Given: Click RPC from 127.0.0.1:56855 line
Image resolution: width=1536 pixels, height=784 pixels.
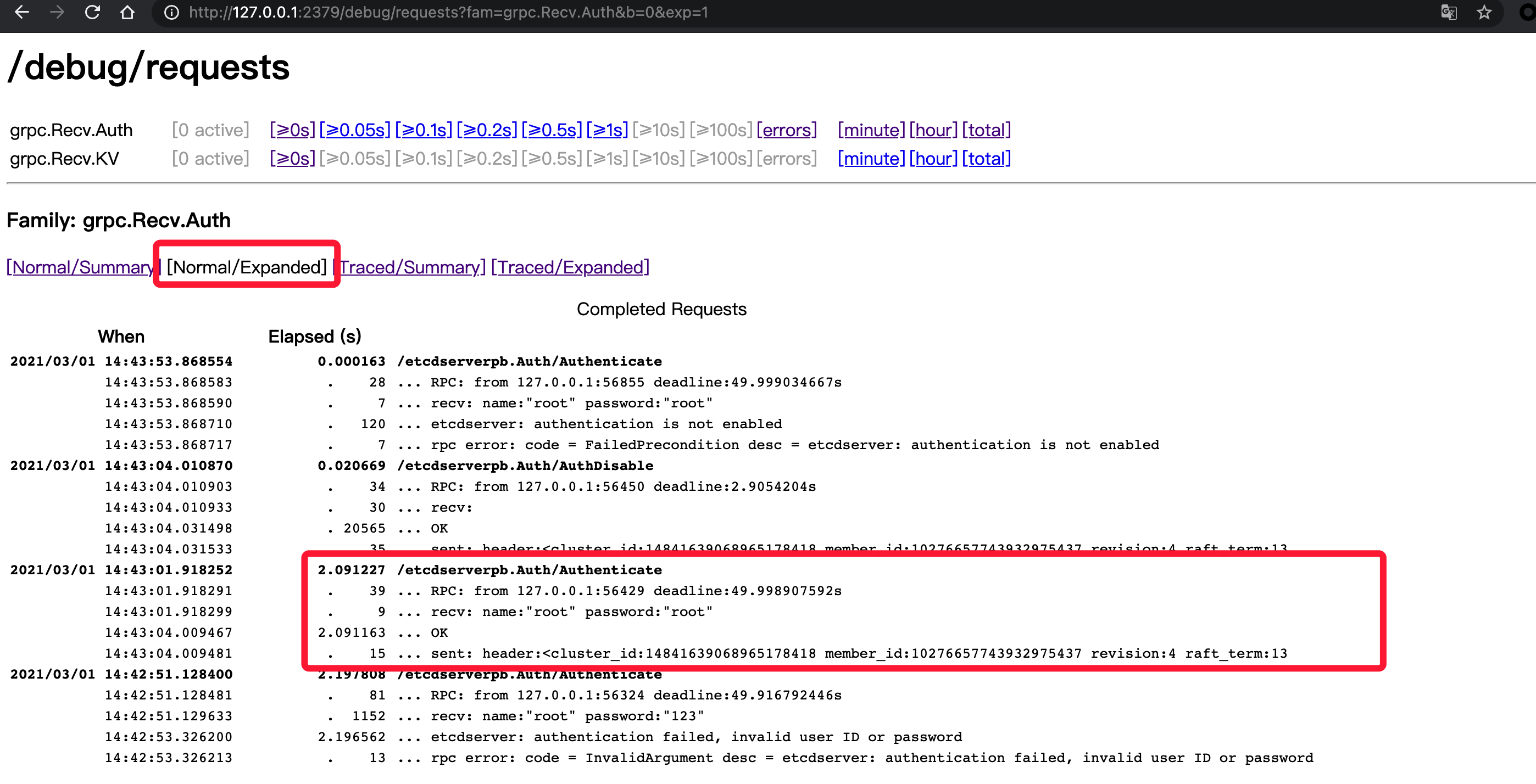Looking at the screenshot, I should 636,383.
